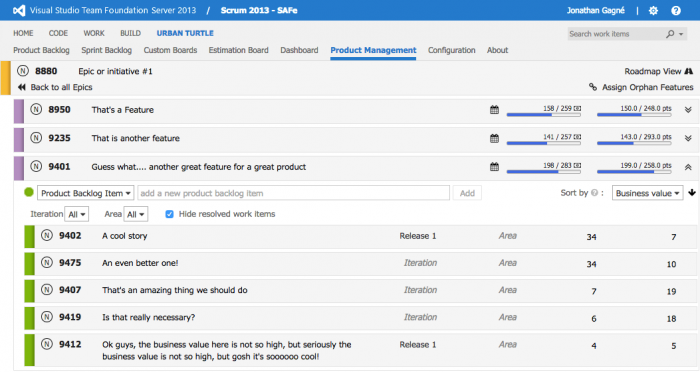Go to the HOME menu
This screenshot has width=700, height=372.
(23, 33)
